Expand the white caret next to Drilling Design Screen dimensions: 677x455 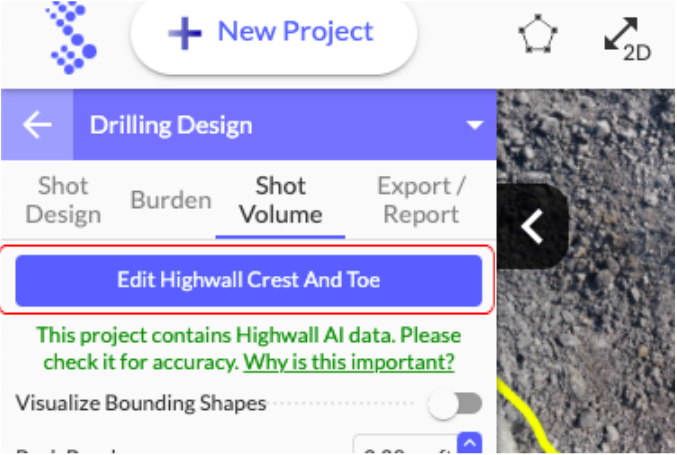475,125
